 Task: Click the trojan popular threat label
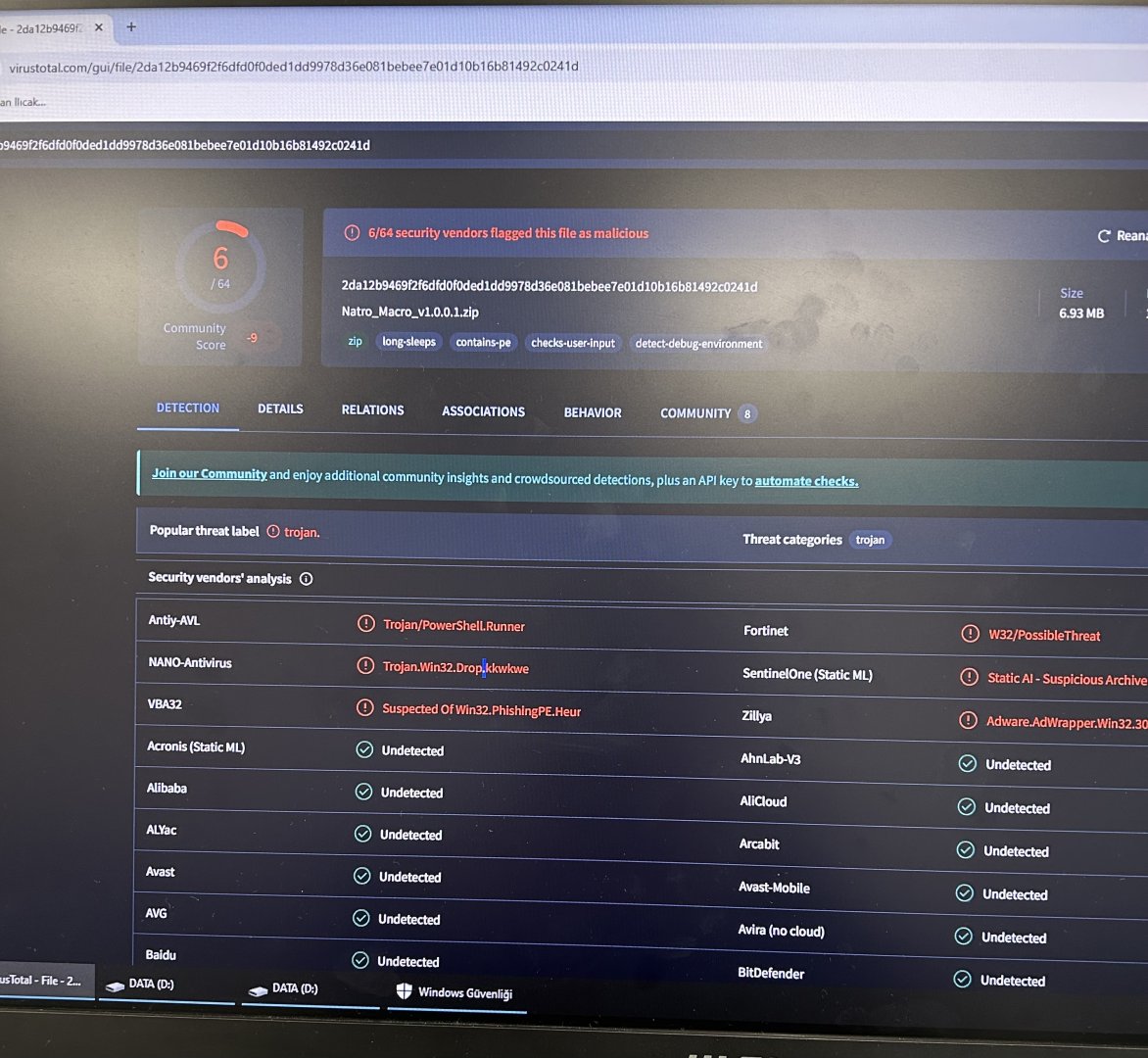(302, 532)
